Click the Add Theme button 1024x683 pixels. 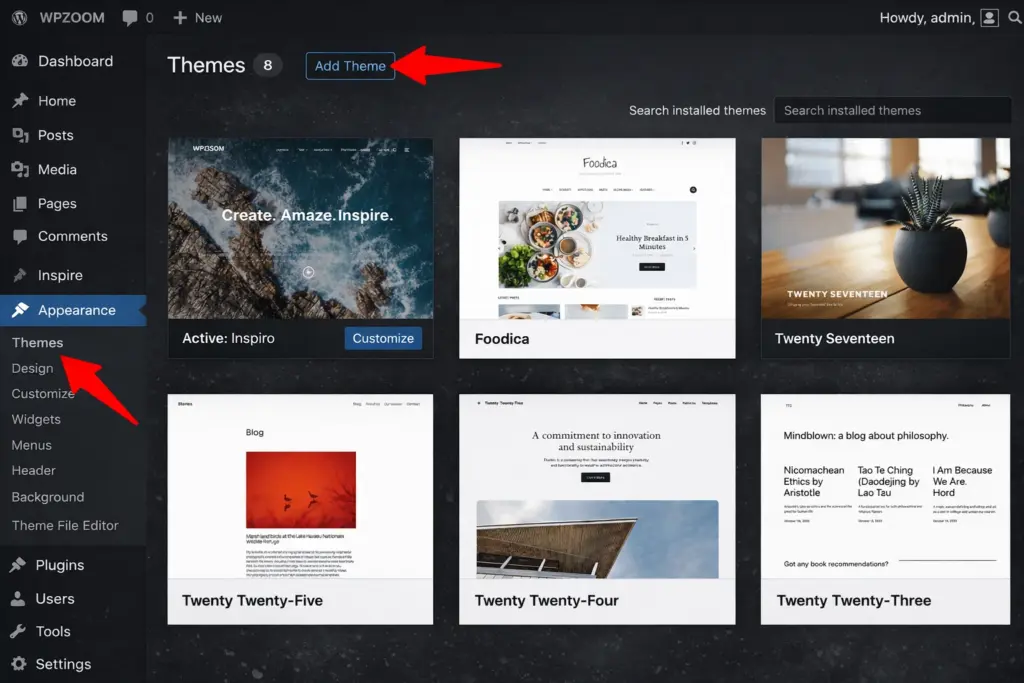pos(350,66)
